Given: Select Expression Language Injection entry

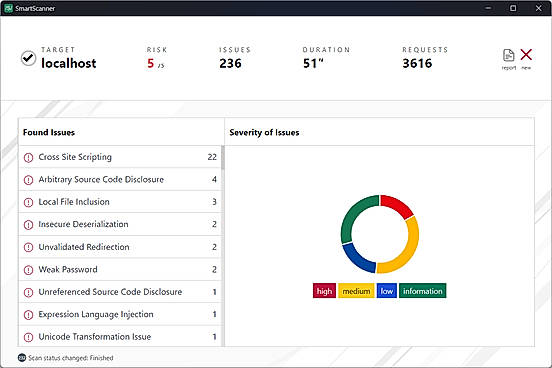Looking at the screenshot, I should (120, 314).
